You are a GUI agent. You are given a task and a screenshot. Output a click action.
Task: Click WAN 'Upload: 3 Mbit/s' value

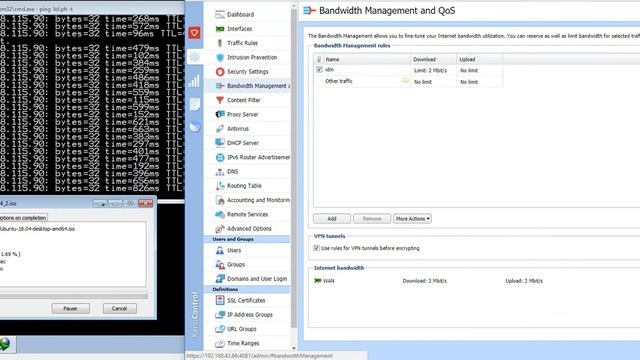point(524,281)
